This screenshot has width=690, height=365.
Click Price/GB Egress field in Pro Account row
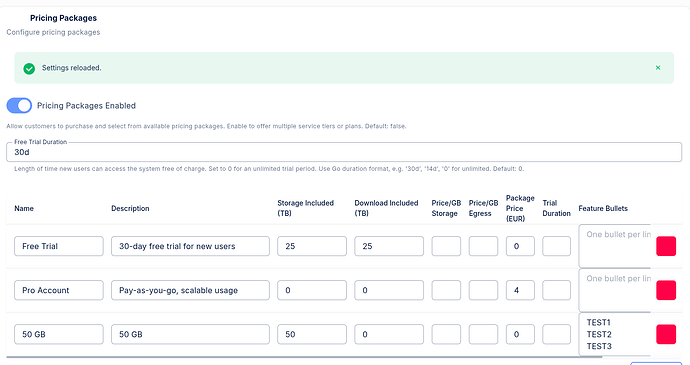click(x=483, y=290)
